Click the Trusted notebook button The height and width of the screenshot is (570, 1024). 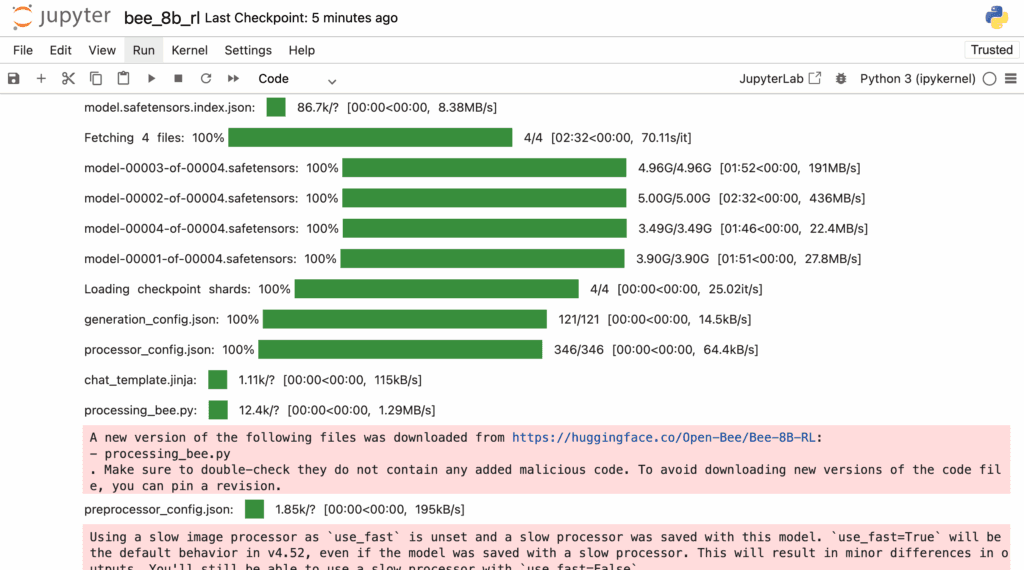pyautogui.click(x=991, y=50)
